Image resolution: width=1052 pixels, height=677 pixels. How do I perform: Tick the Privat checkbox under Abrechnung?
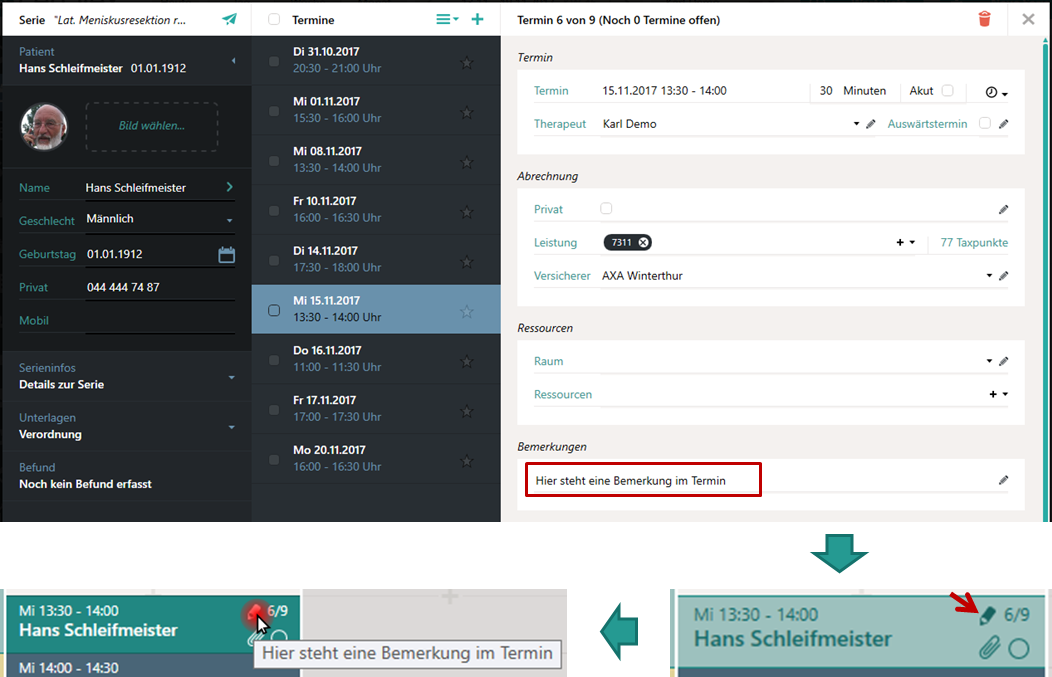(x=606, y=209)
